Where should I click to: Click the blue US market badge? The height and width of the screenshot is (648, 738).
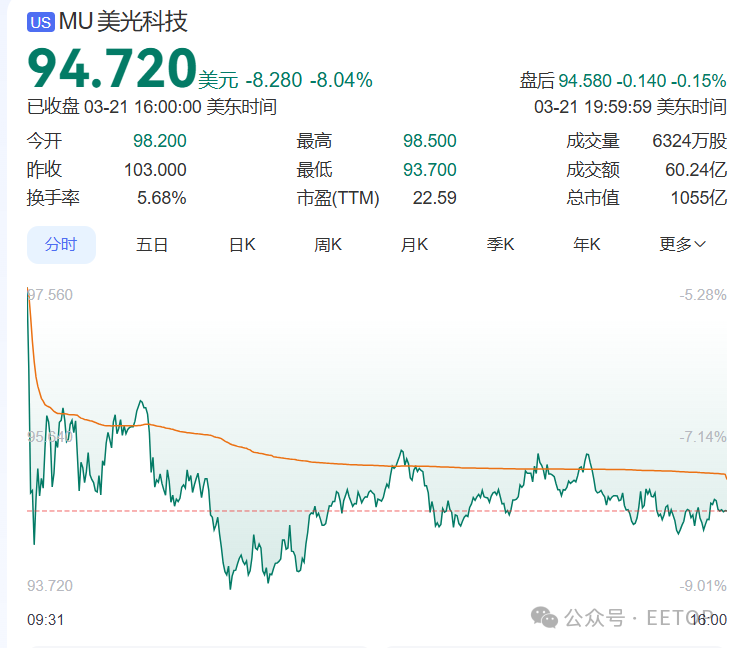click(x=40, y=22)
